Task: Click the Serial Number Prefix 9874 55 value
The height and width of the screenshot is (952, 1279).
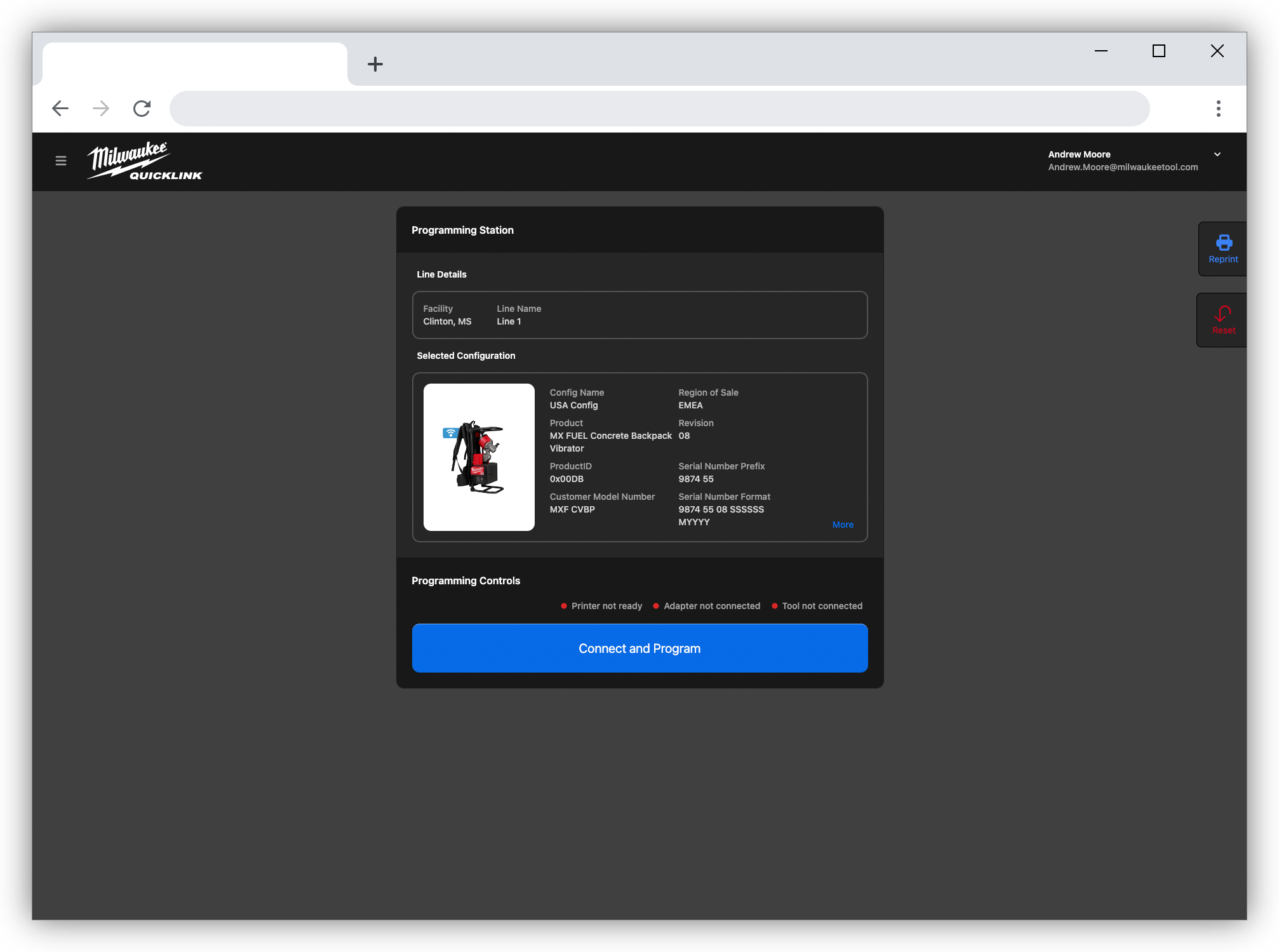Action: tap(695, 479)
